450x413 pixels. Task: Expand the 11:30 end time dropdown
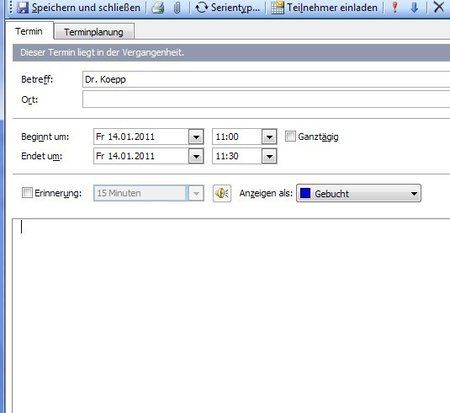[x=269, y=156]
